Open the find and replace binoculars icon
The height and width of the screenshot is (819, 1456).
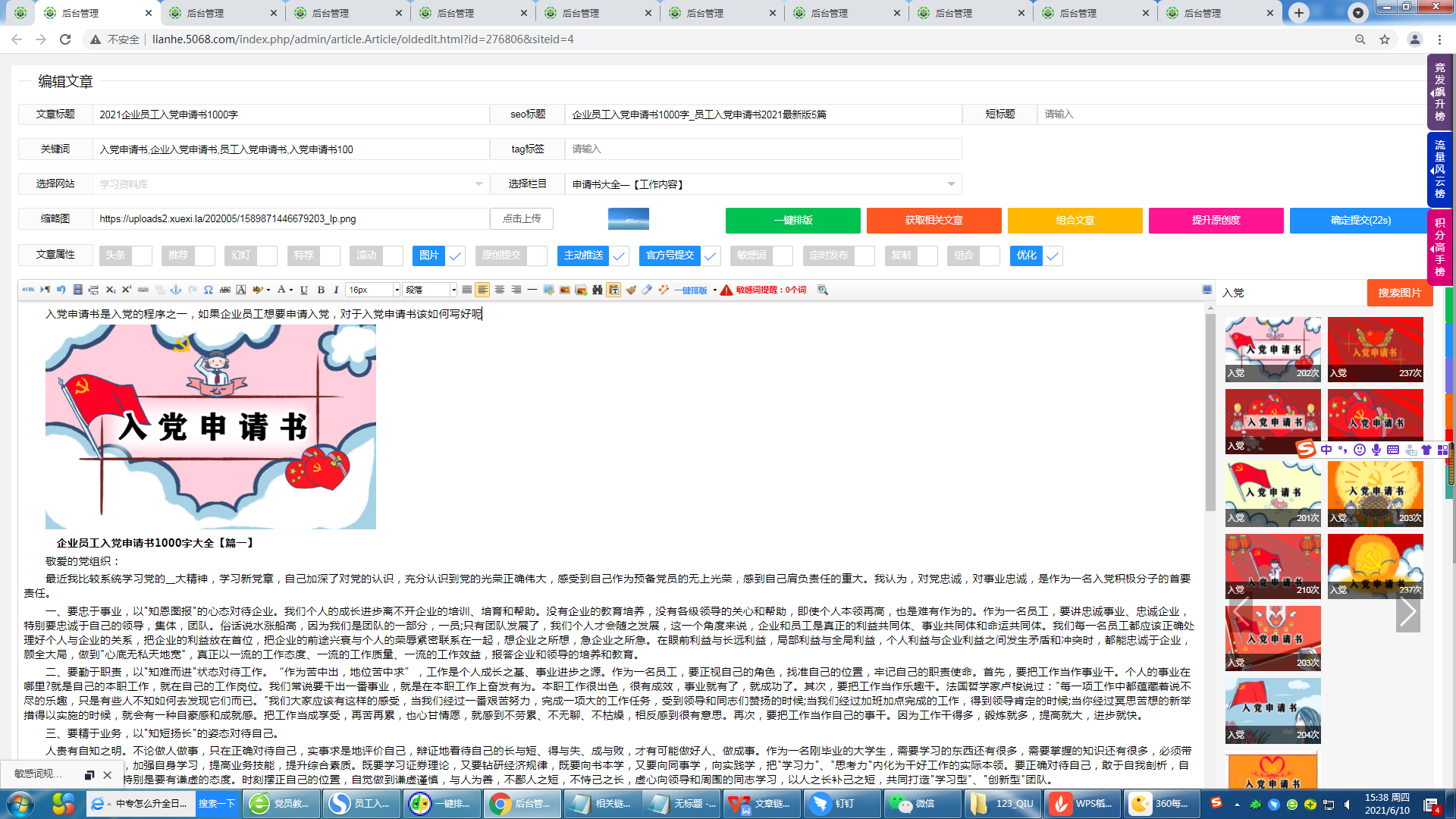pyautogui.click(x=598, y=290)
